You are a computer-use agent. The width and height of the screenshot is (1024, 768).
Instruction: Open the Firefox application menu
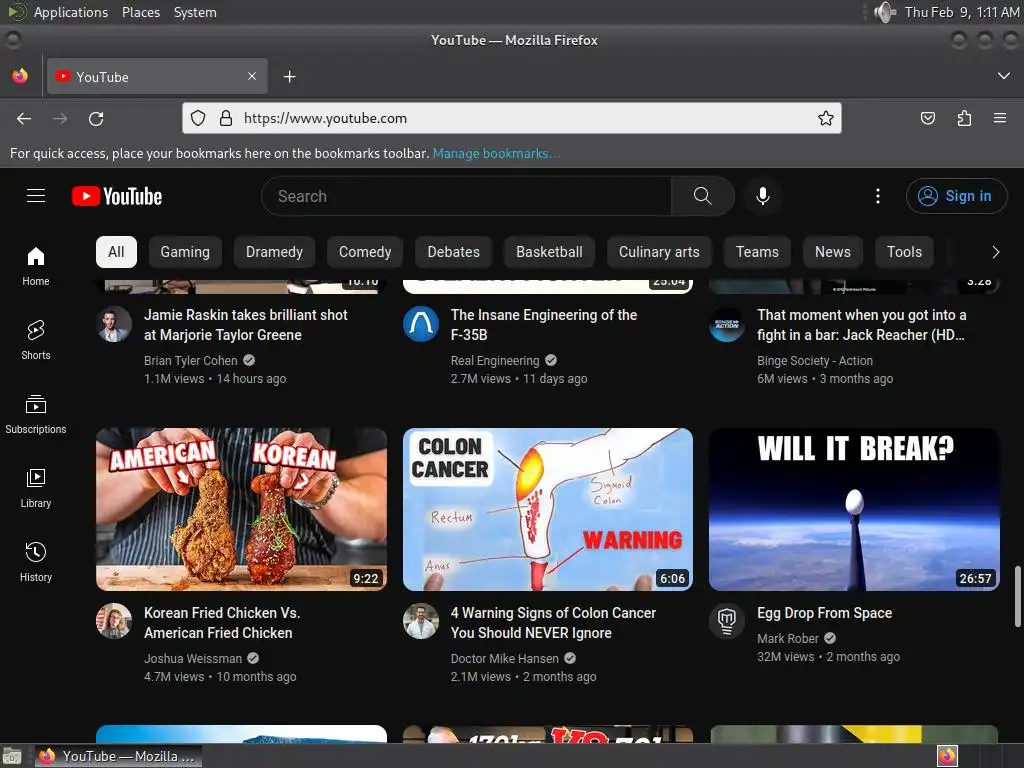[x=1000, y=118]
